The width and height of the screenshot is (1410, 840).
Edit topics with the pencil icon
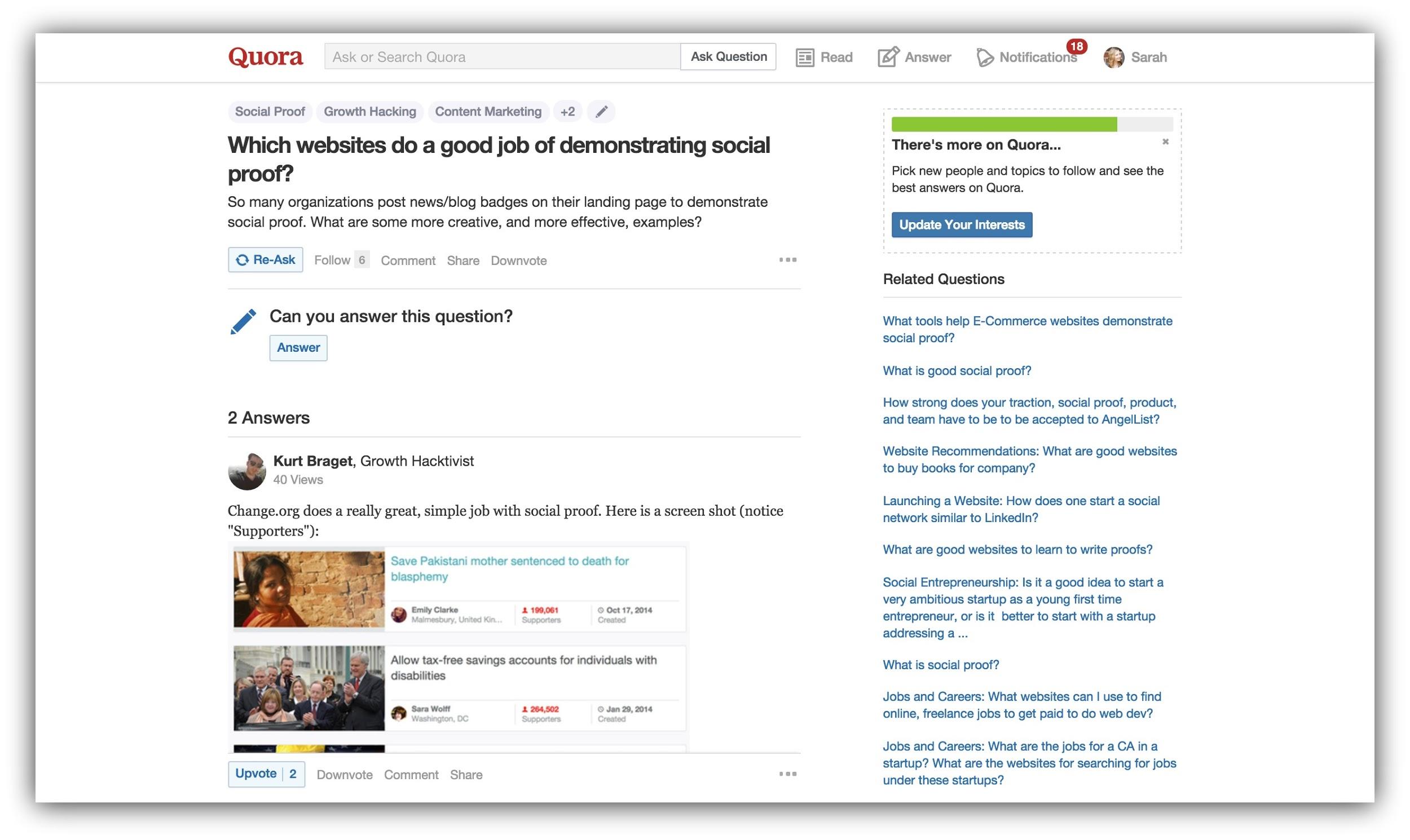point(601,112)
